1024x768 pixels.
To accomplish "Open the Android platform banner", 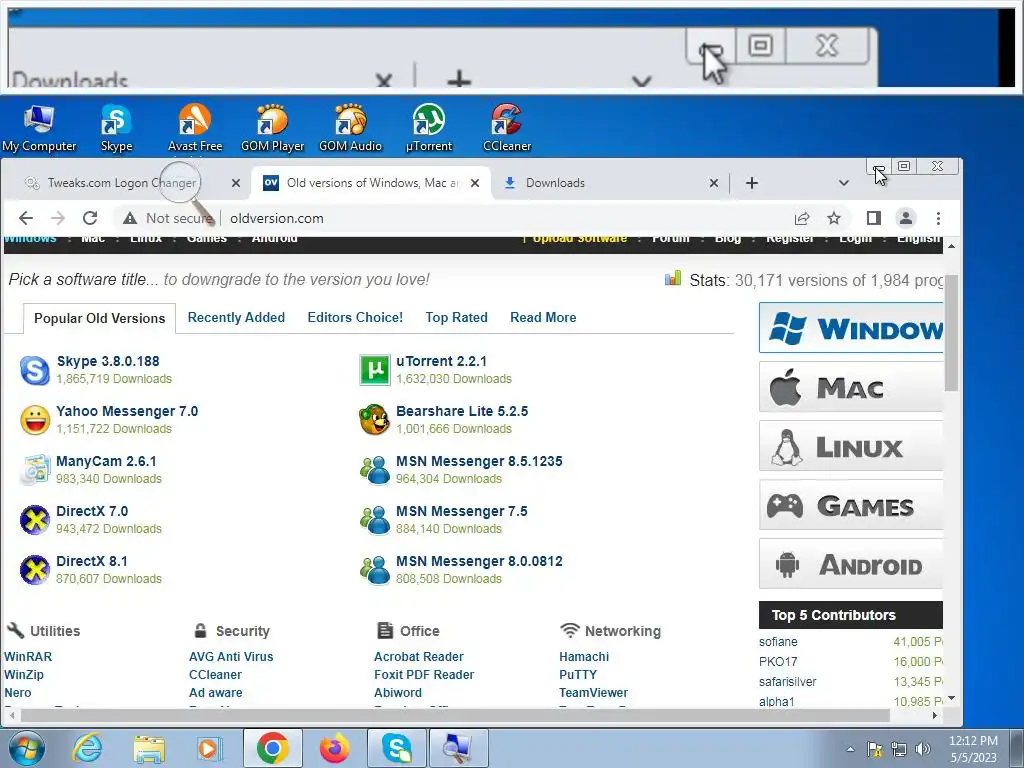I will pos(851,564).
